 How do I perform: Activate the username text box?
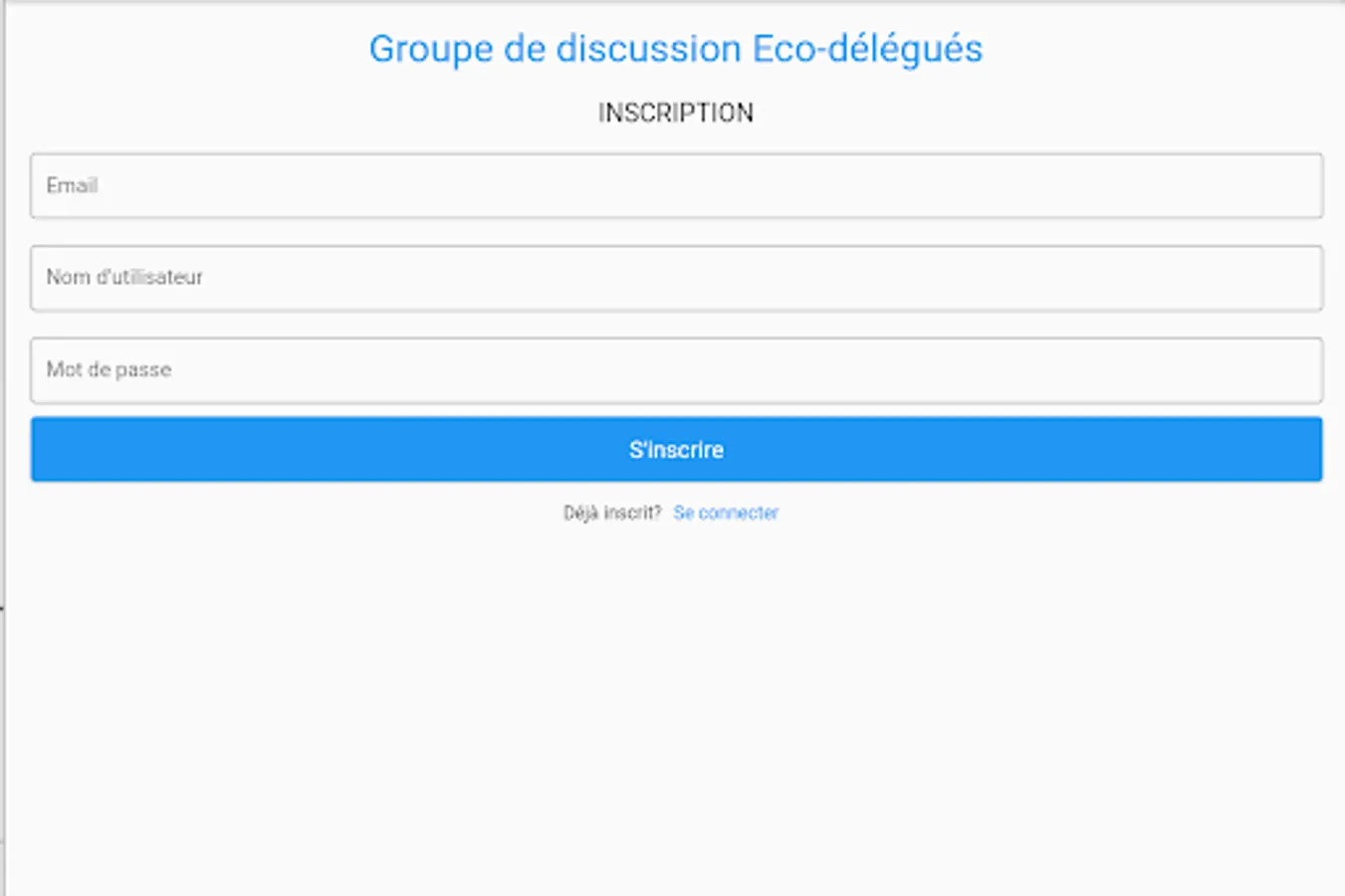tap(676, 279)
